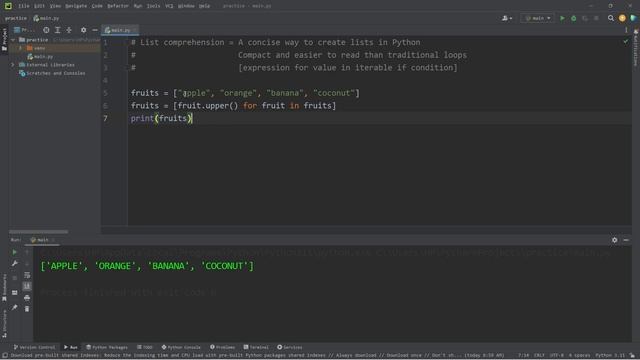Open Project panel gear options
This screenshot has height=360, width=640.
click(83, 30)
